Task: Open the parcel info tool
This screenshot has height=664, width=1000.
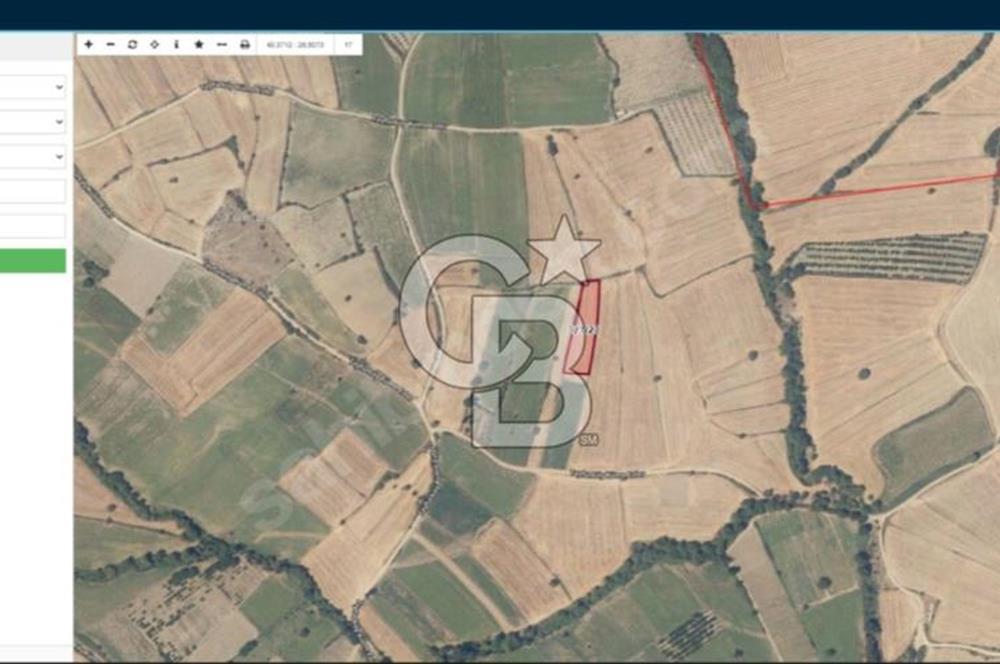Action: (x=176, y=45)
